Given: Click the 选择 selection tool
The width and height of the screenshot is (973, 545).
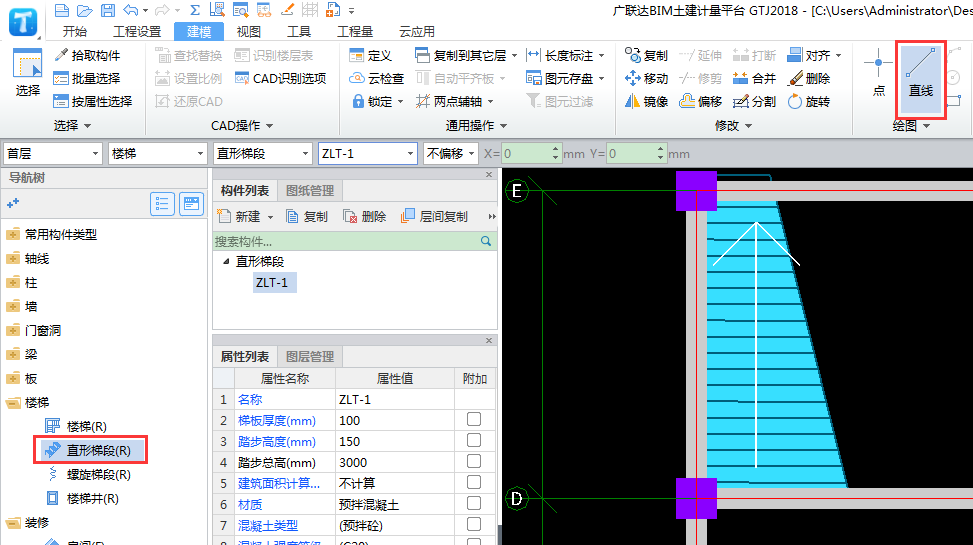Looking at the screenshot, I should (27, 73).
